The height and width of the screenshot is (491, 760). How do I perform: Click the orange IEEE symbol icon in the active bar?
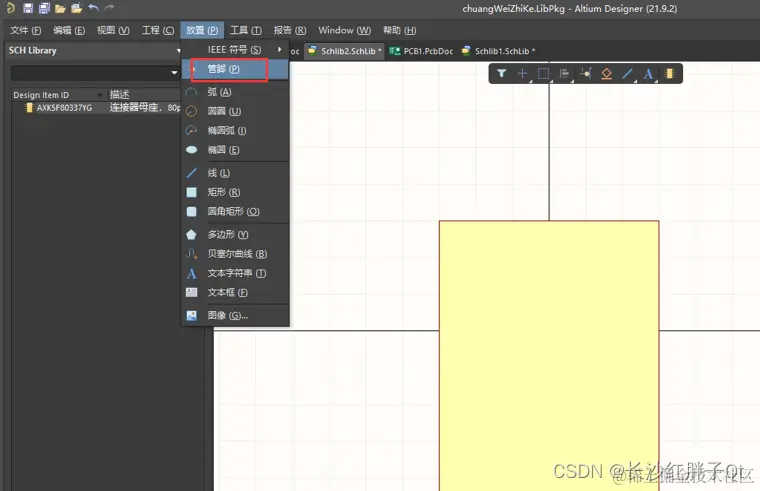pyautogui.click(x=606, y=74)
